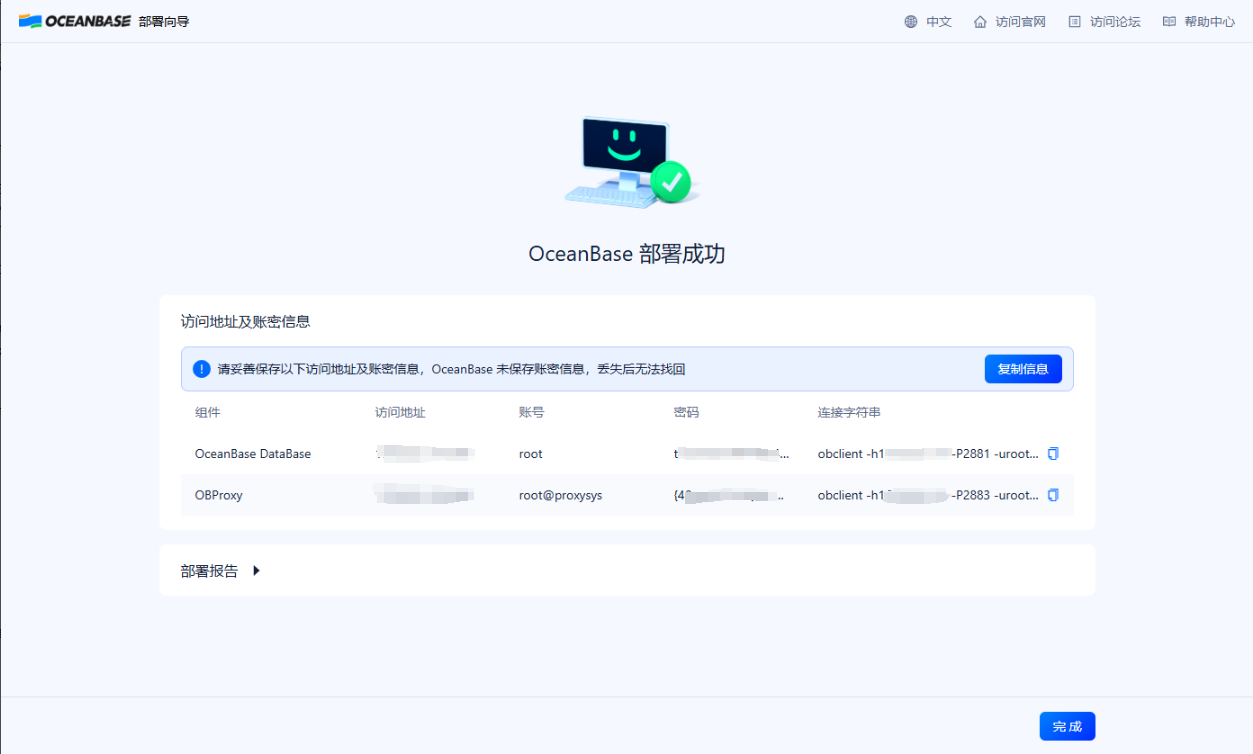Click the green checkmark on the success illustration
1253x754 pixels.
(672, 182)
